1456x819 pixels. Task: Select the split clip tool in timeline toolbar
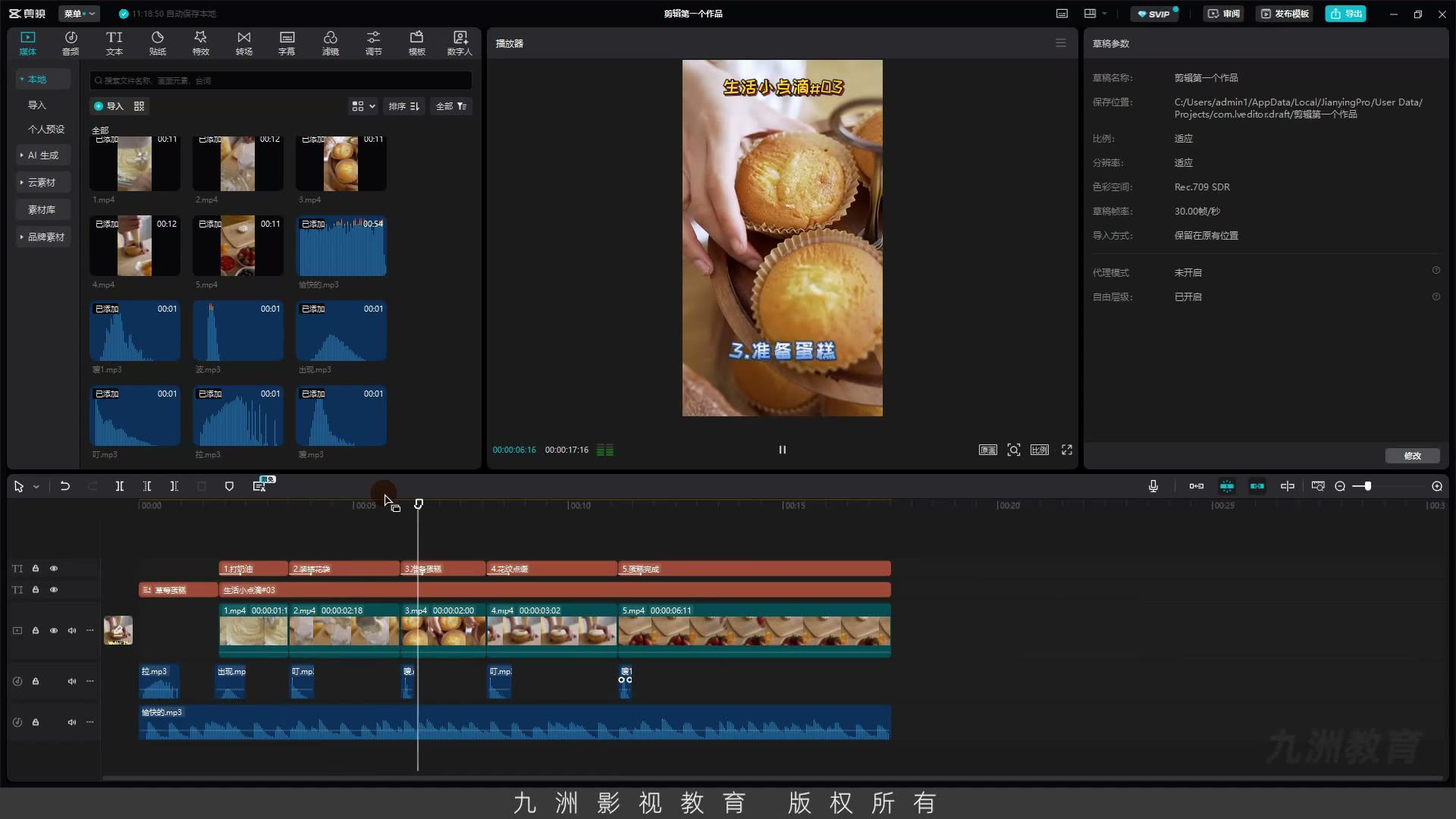[120, 486]
